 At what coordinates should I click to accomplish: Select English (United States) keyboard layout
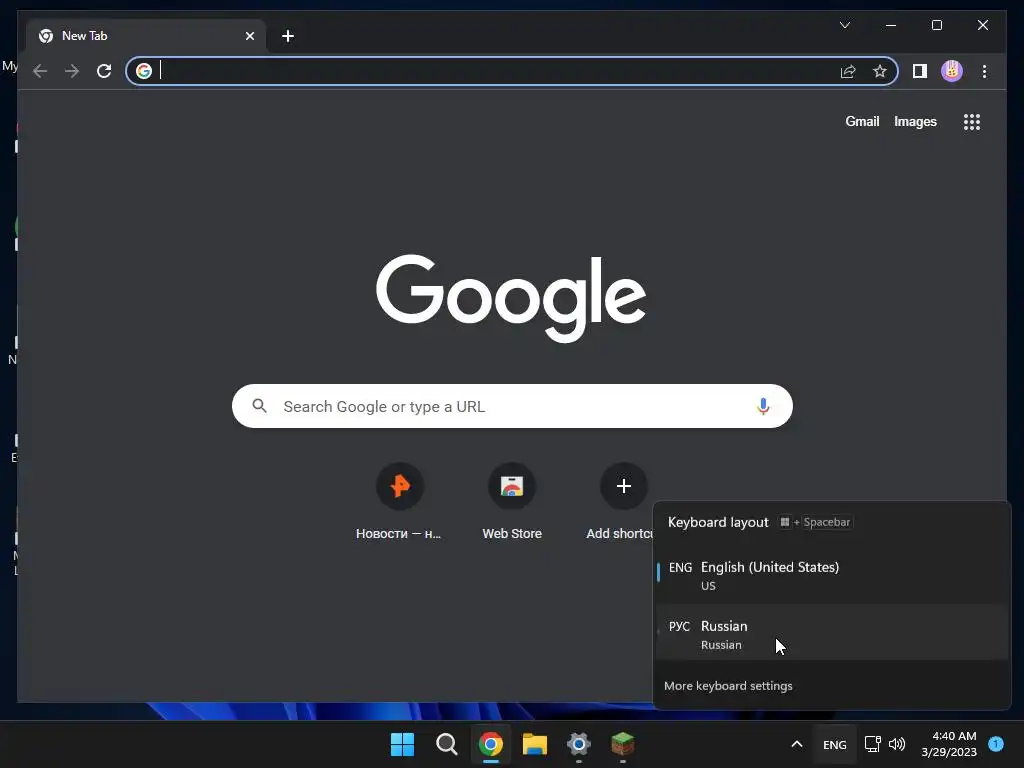point(831,575)
